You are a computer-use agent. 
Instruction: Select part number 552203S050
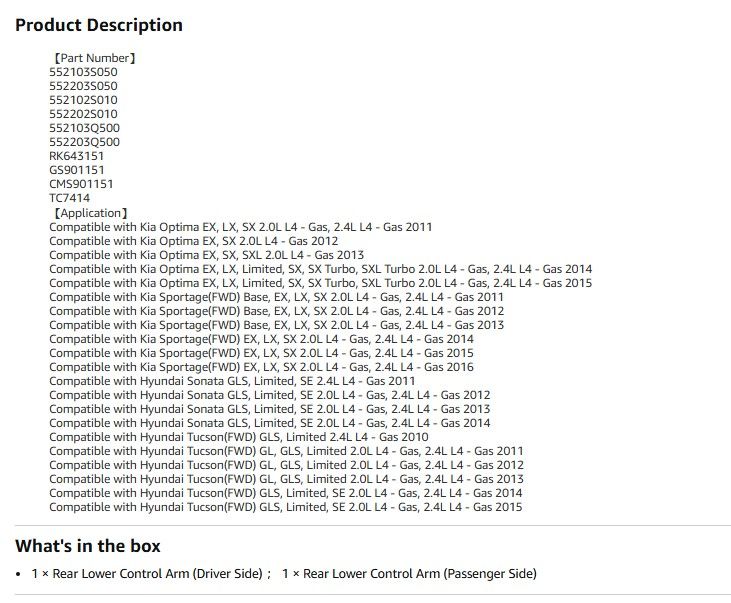pos(83,86)
